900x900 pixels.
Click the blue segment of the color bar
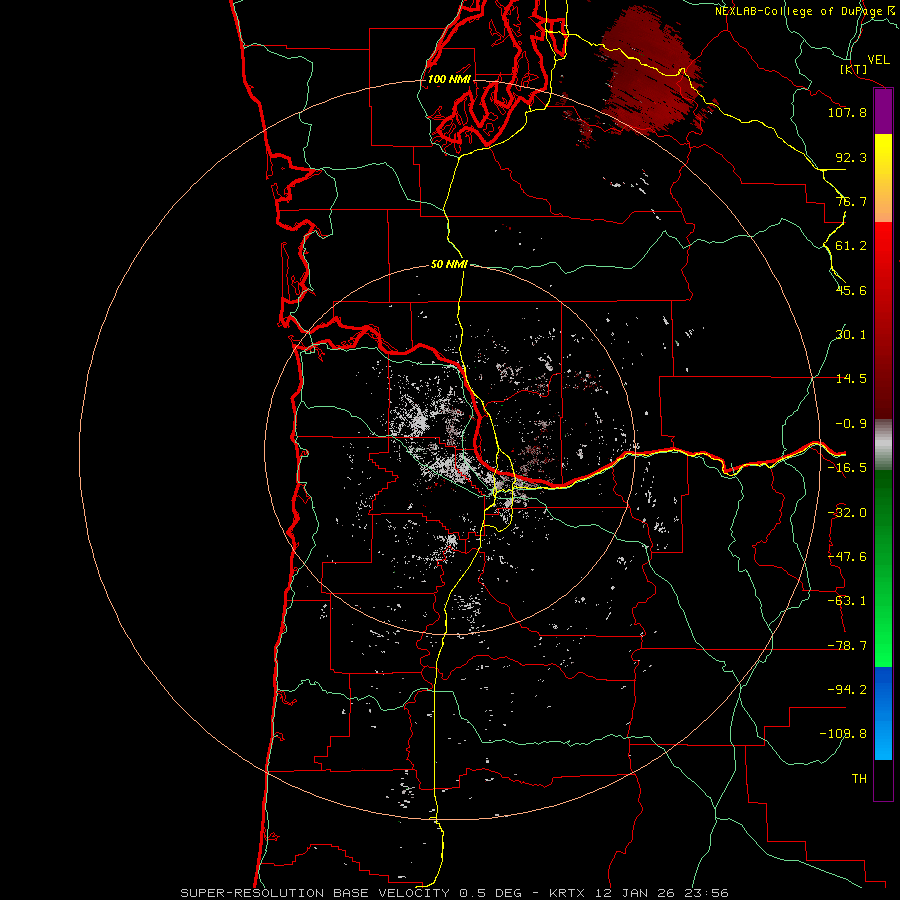883,713
